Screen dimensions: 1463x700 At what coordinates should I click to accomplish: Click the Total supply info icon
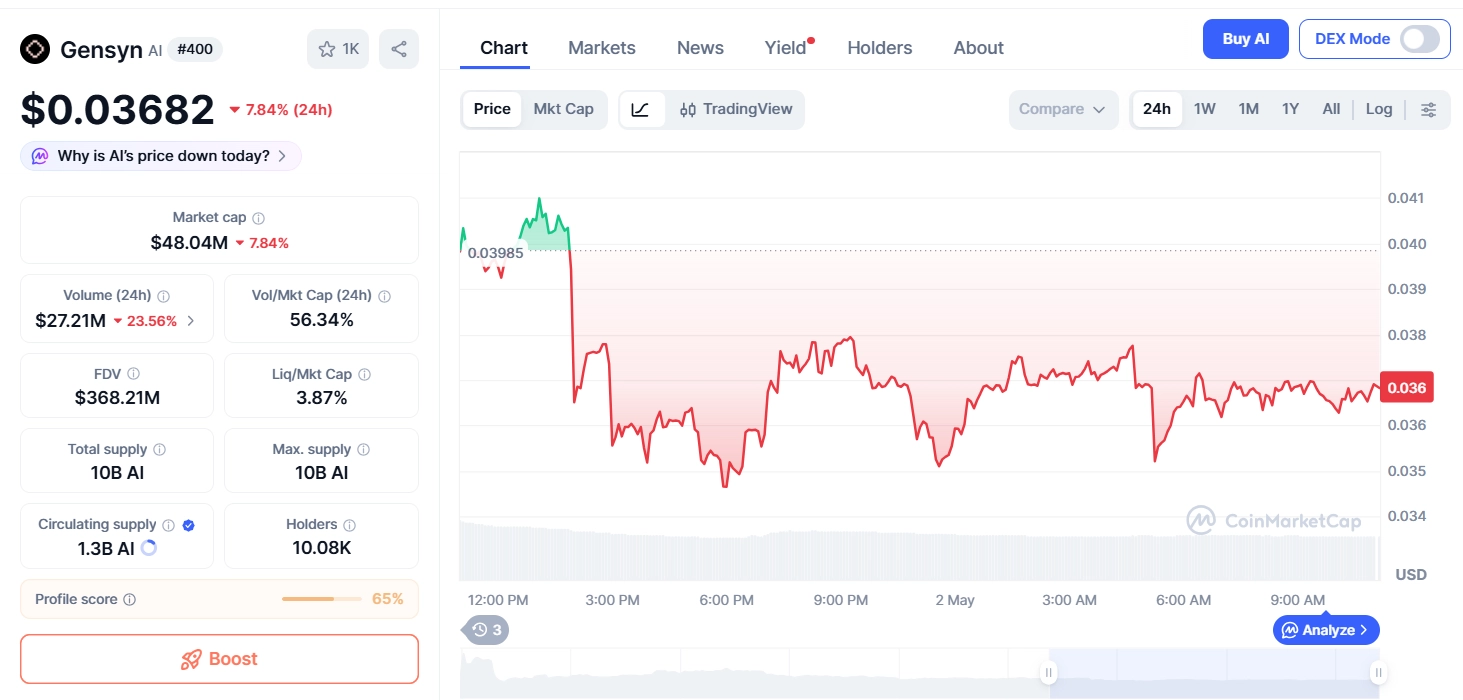tap(159, 450)
